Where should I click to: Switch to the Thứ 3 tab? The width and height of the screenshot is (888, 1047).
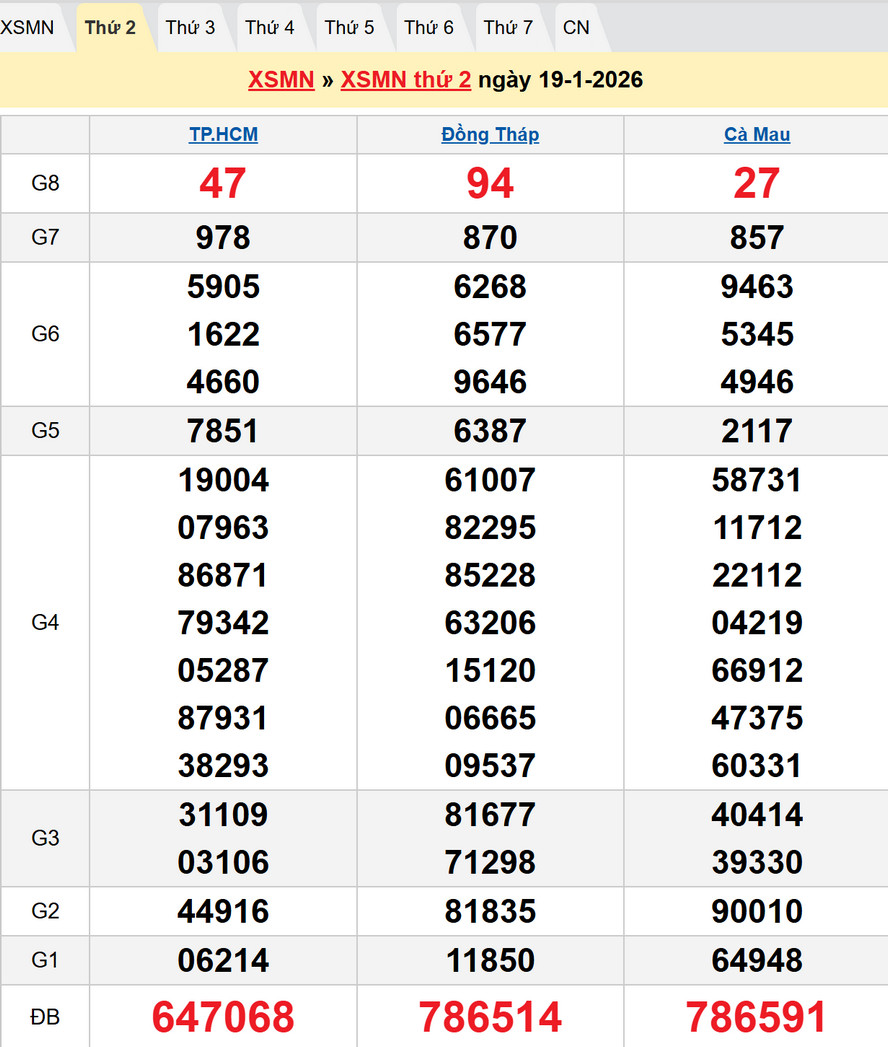(x=190, y=27)
